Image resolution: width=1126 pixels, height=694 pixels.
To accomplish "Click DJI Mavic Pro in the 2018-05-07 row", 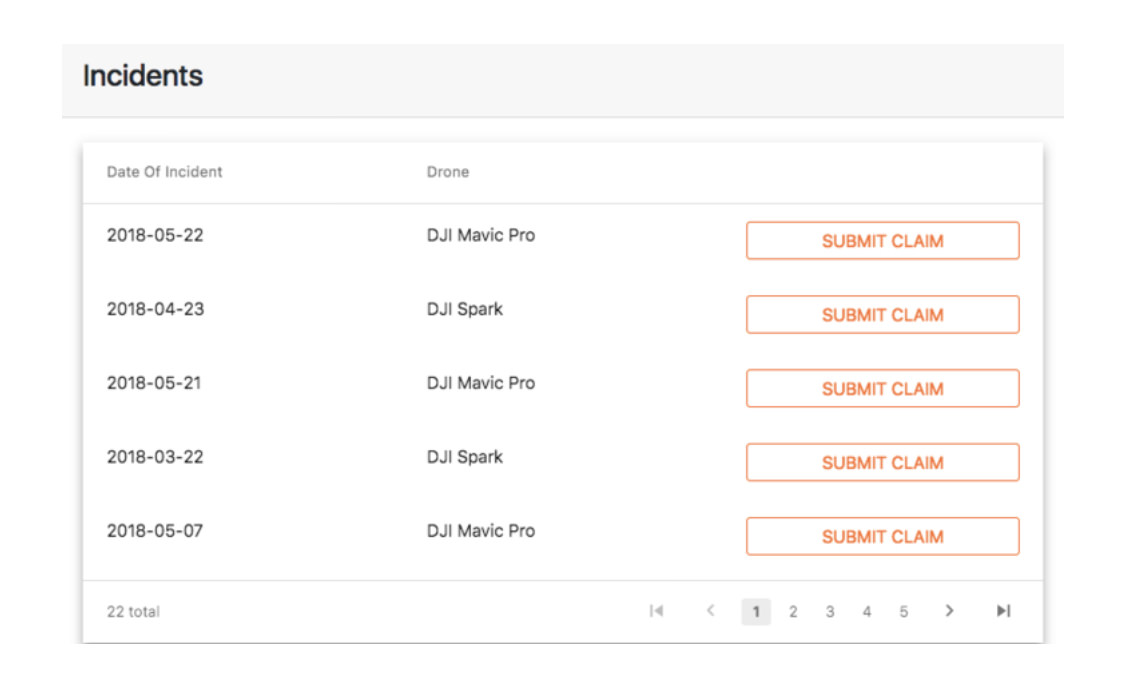I will (x=480, y=531).
